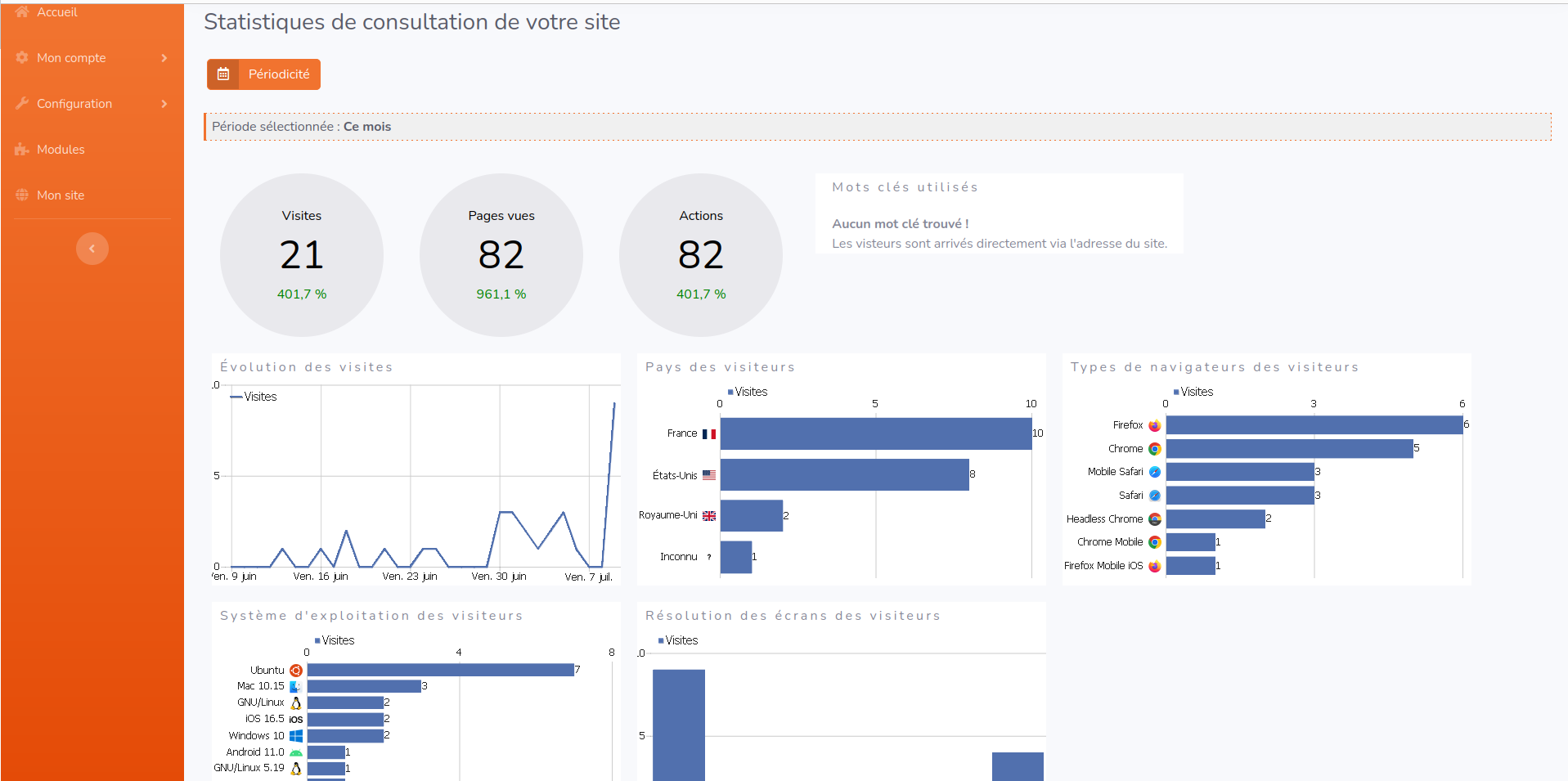Click the Mac 10.15 Finder icon
Image resolution: width=1568 pixels, height=781 pixels.
(296, 687)
